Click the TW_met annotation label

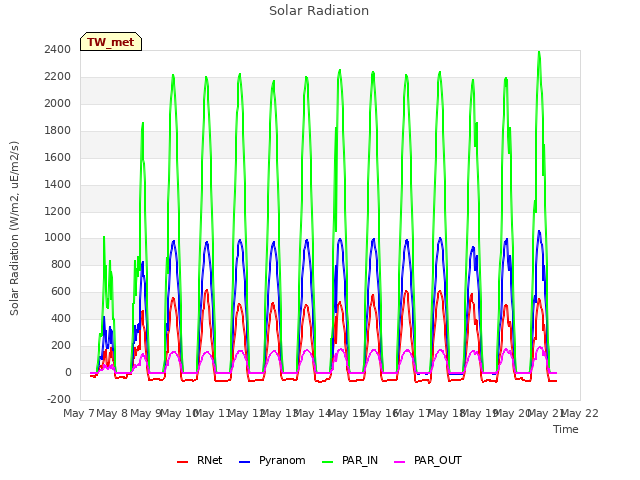(111, 42)
